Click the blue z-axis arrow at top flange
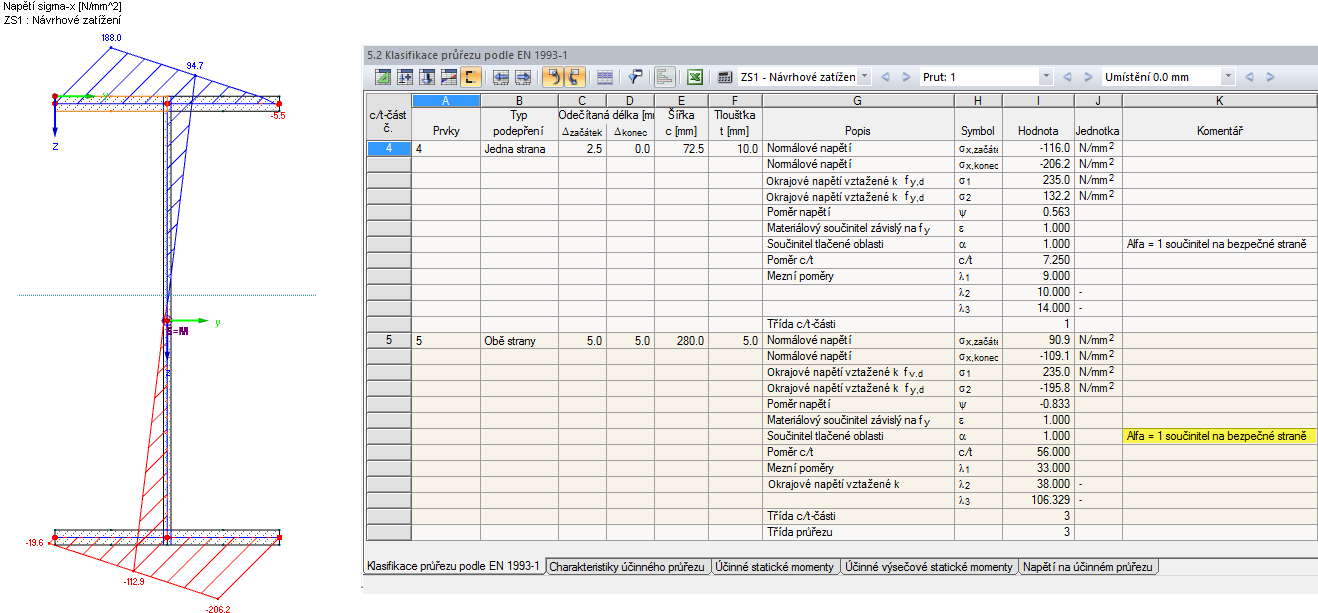1318x613 pixels. [x=56, y=118]
